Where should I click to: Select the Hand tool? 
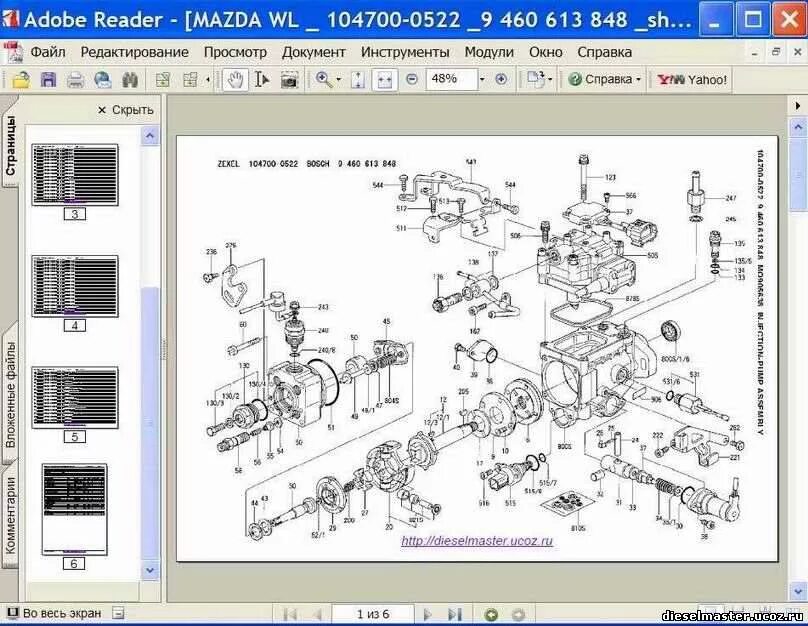pyautogui.click(x=235, y=80)
